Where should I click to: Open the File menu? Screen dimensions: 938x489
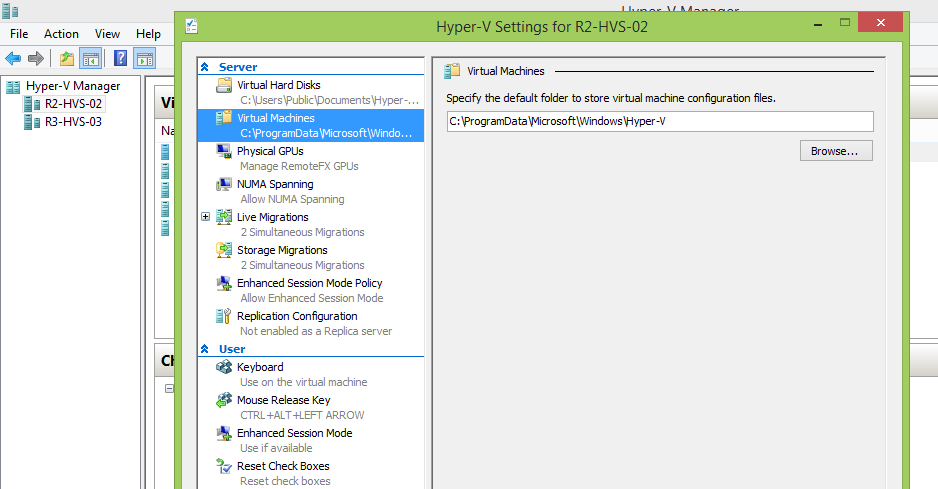[19, 34]
